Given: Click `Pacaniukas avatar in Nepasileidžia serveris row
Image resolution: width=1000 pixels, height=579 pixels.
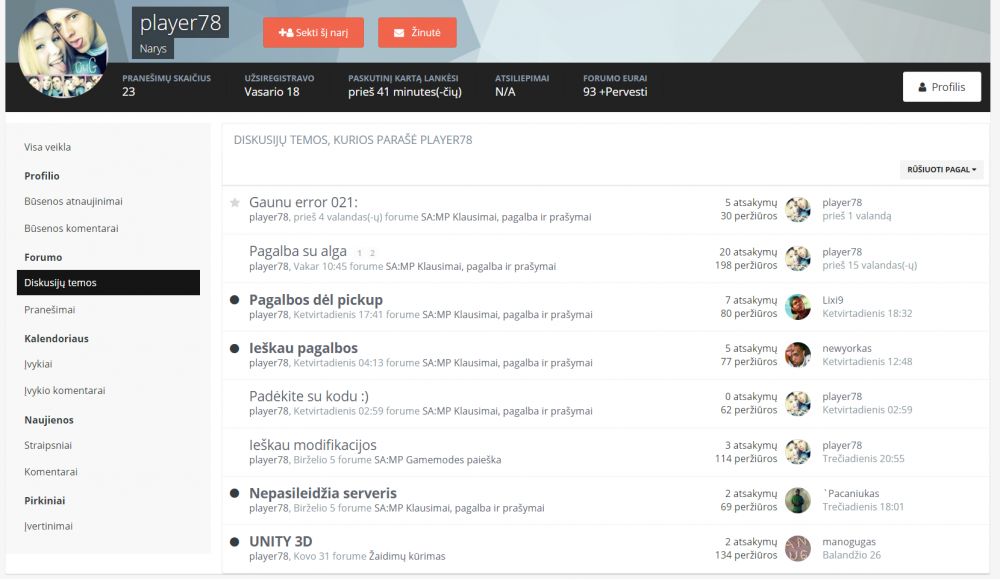Looking at the screenshot, I should [797, 501].
